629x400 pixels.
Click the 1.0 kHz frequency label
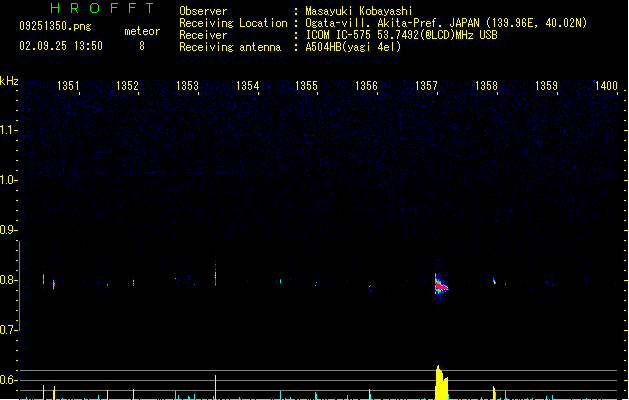pyautogui.click(x=8, y=180)
